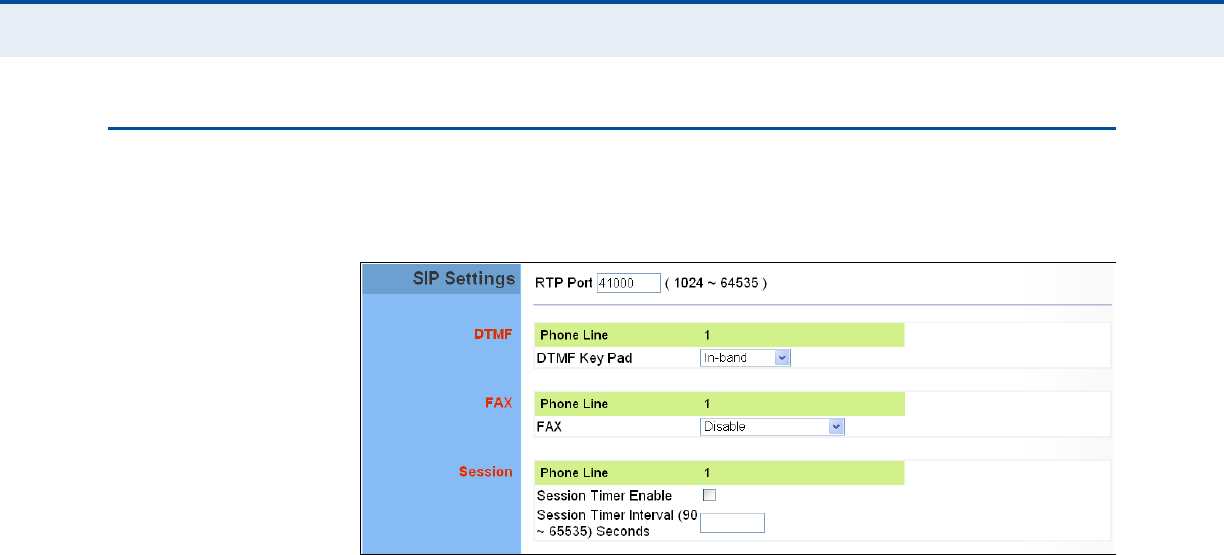Click the Session Timer Interval label text

pos(615,523)
